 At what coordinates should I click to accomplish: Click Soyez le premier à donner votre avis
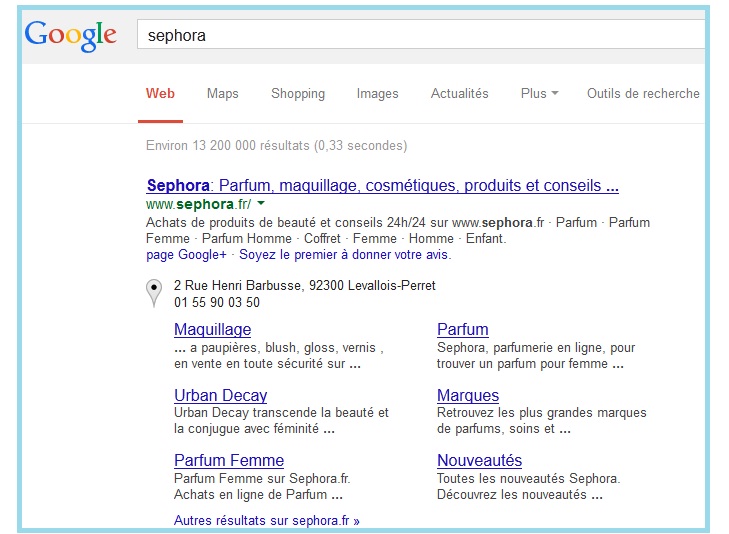coord(344,255)
